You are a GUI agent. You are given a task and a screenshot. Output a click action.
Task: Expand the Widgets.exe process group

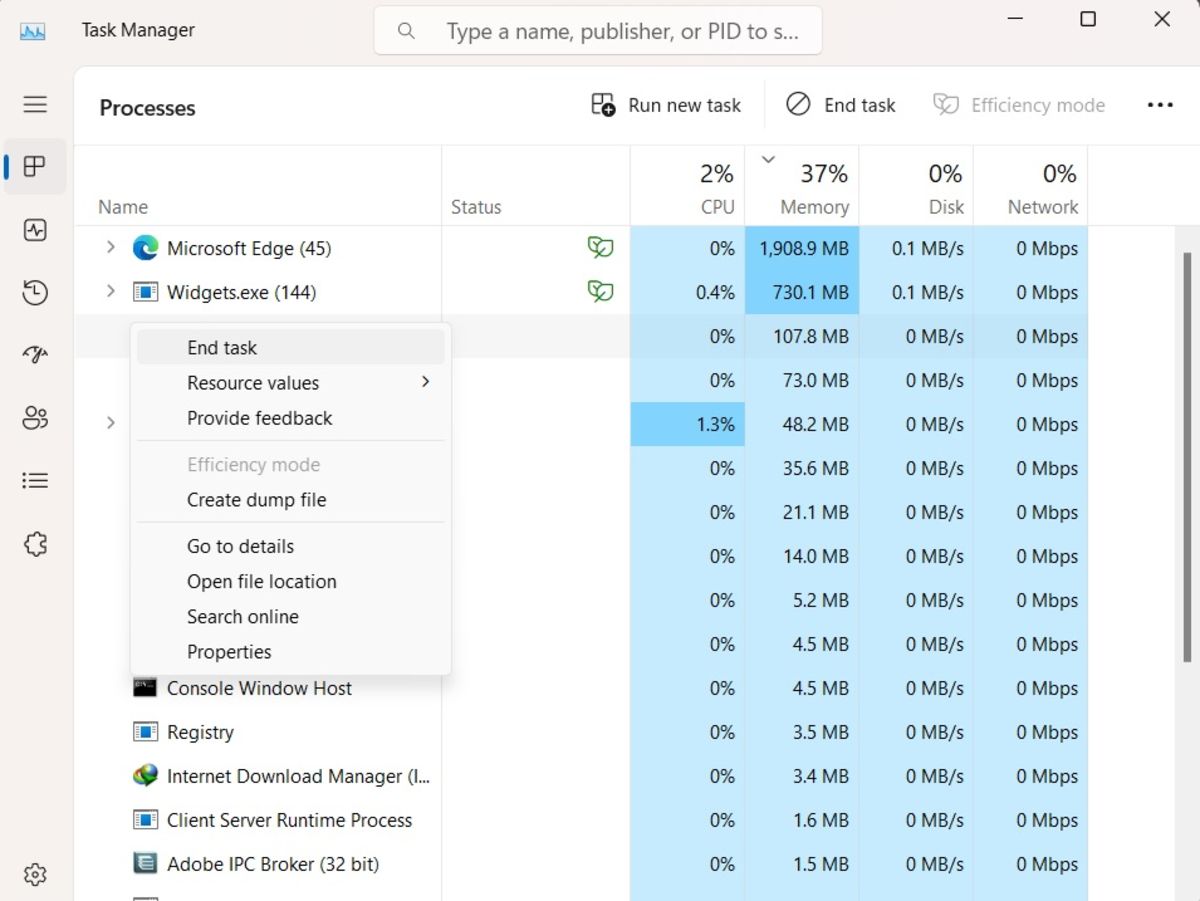click(110, 291)
